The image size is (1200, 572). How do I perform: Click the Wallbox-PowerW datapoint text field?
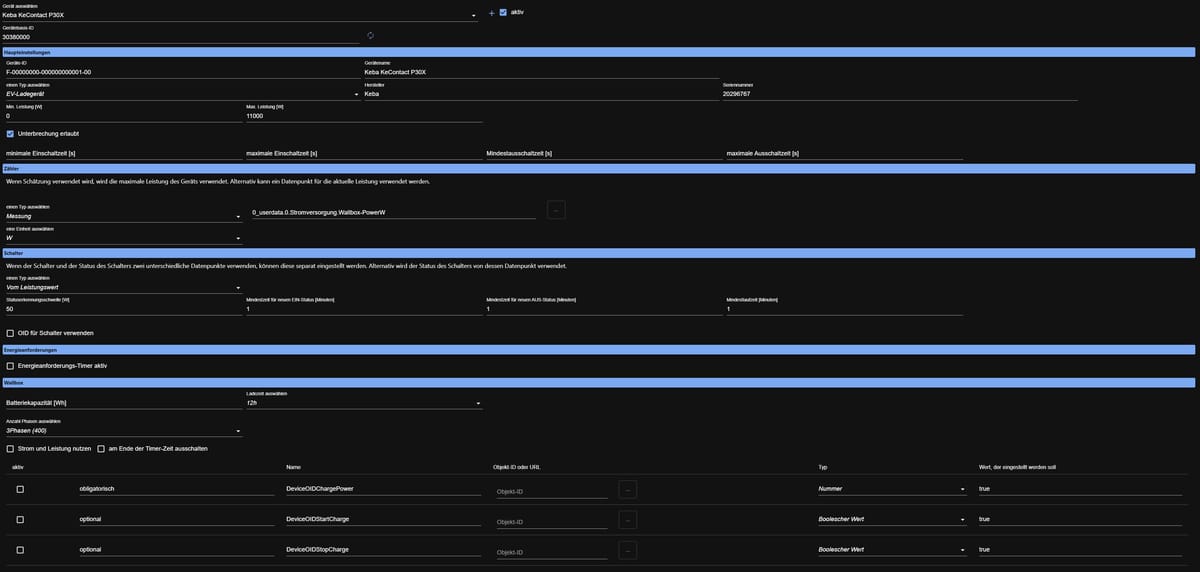coord(392,213)
